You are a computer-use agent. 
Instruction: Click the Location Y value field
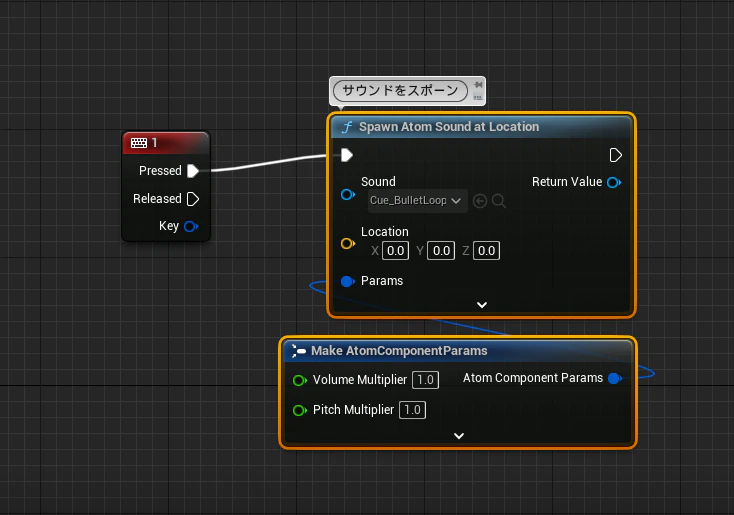coord(441,250)
